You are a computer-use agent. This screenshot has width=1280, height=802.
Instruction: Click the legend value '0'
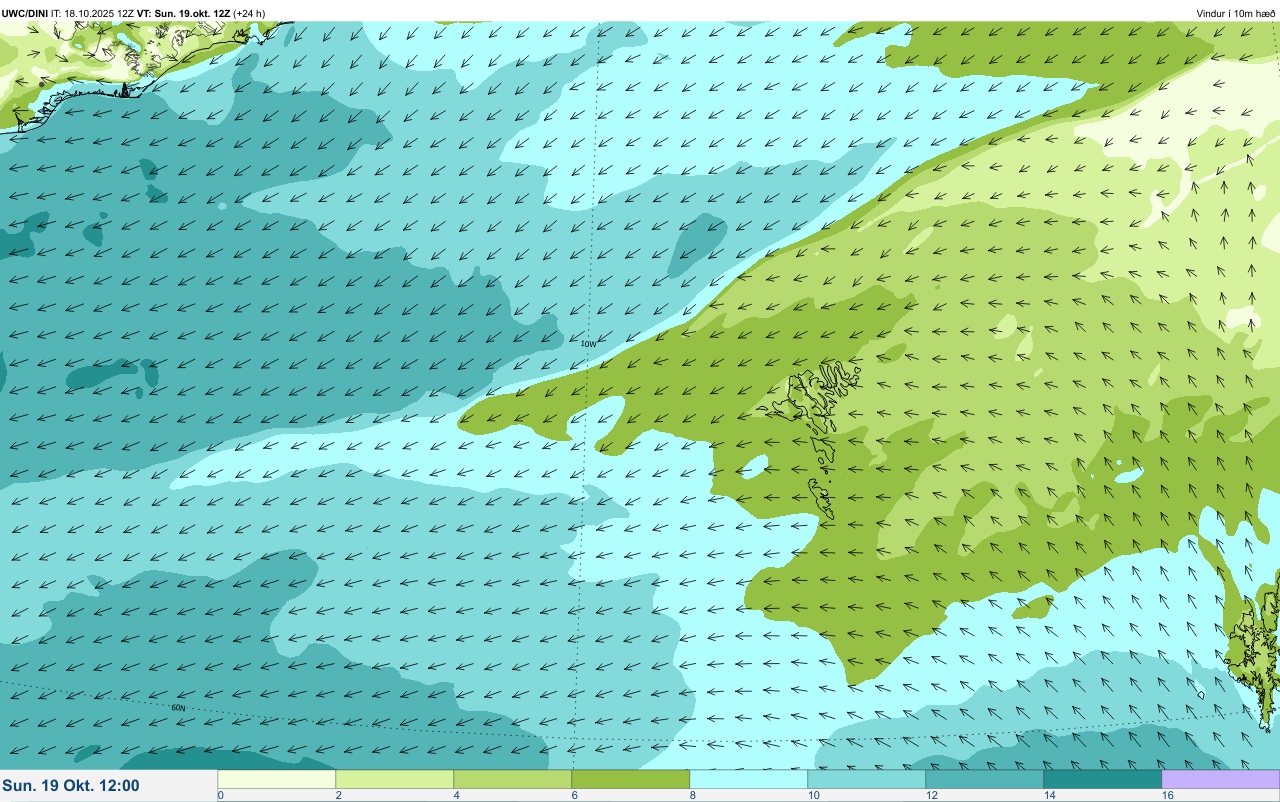point(221,795)
